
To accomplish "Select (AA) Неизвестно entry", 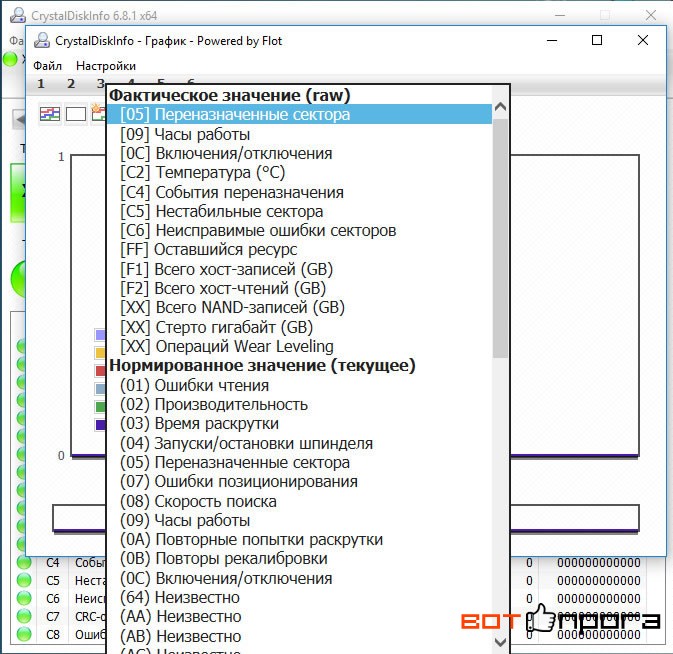I will 299,616.
